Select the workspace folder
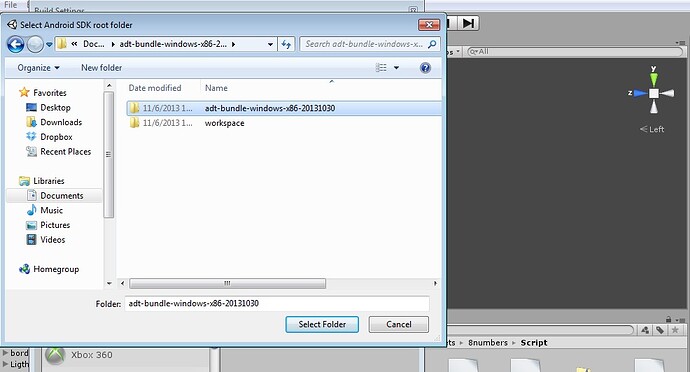Screen dimensions: 690x372 pos(284,123)
